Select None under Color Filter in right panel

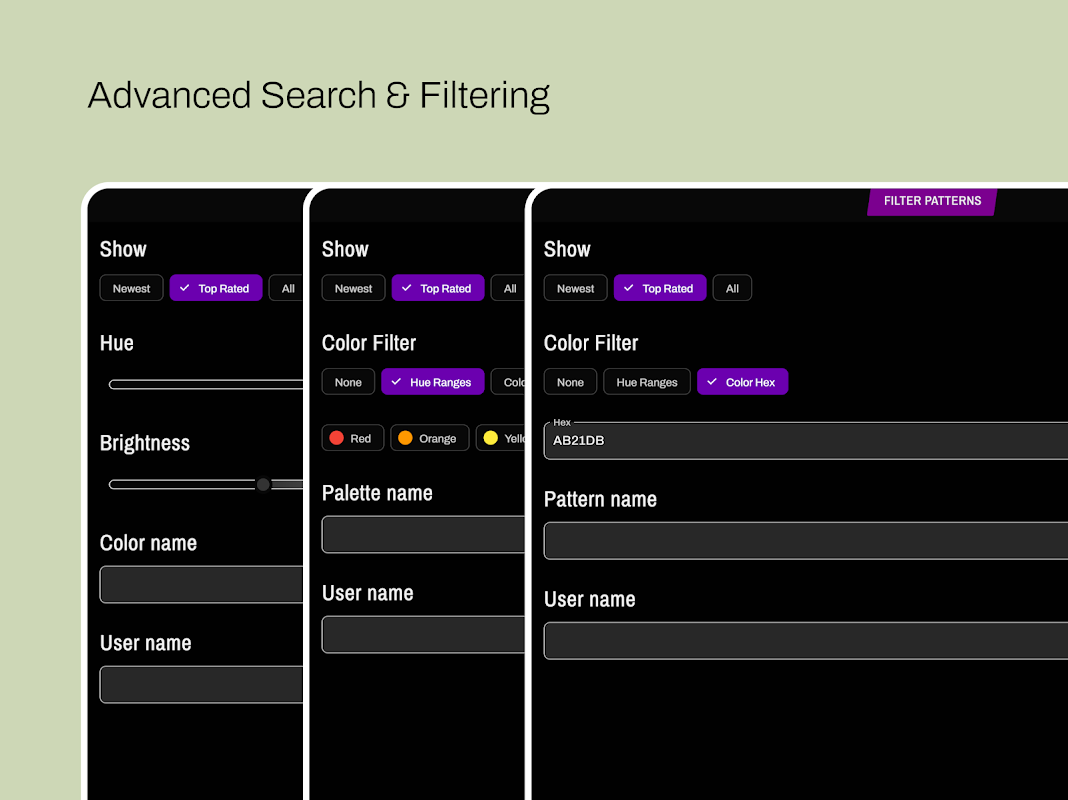[570, 382]
